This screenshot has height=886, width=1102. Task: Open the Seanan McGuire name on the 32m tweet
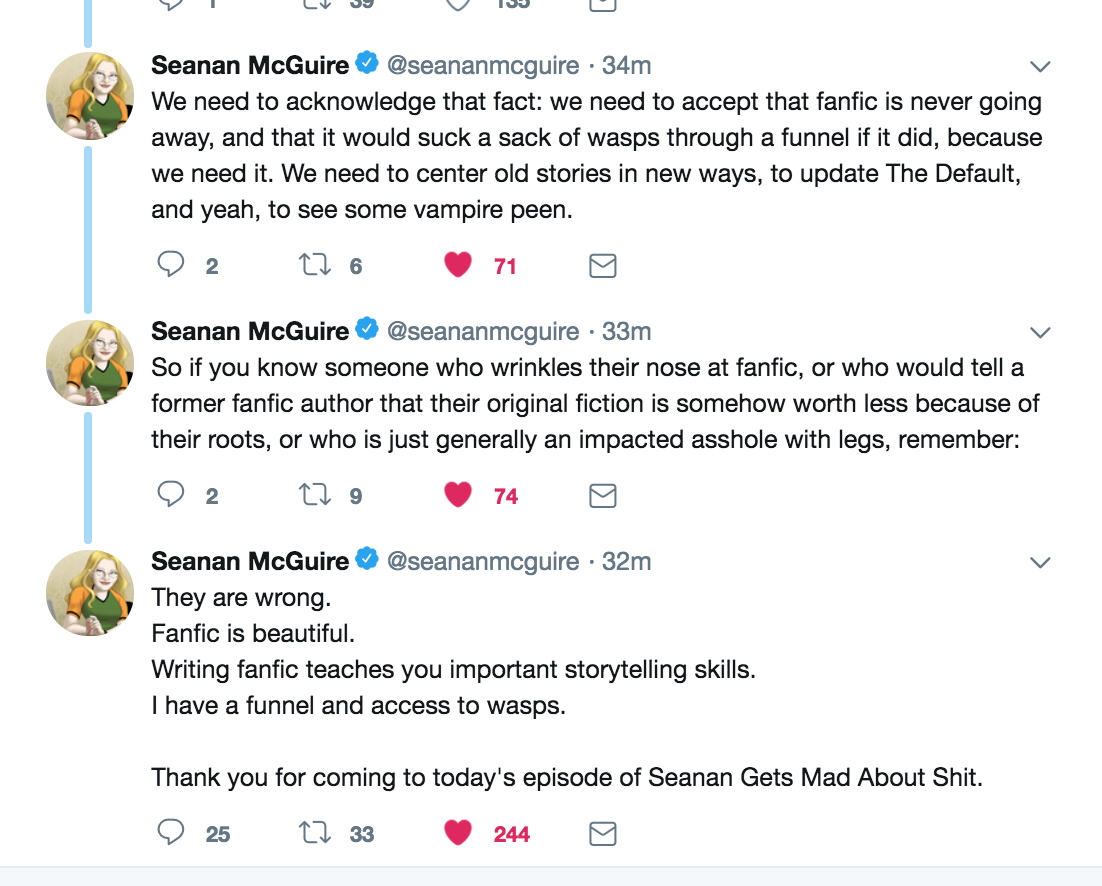tap(250, 562)
